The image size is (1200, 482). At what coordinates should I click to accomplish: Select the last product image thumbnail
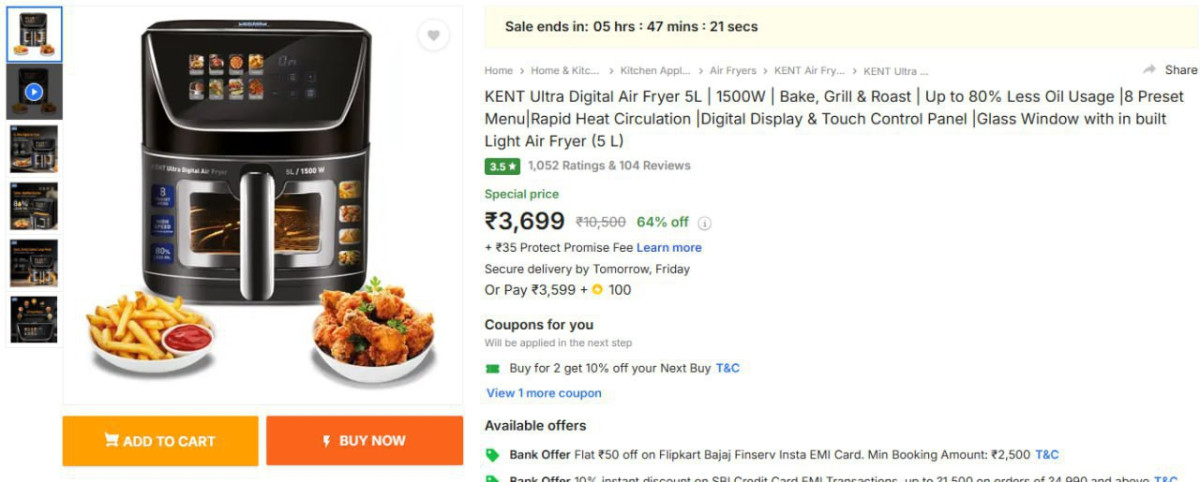[34, 320]
